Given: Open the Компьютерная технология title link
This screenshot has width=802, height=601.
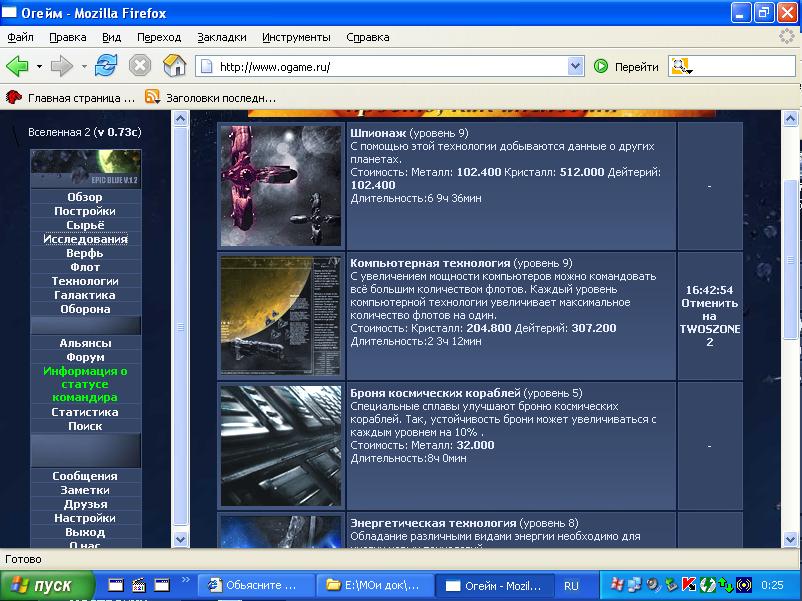Looking at the screenshot, I should [x=430, y=263].
